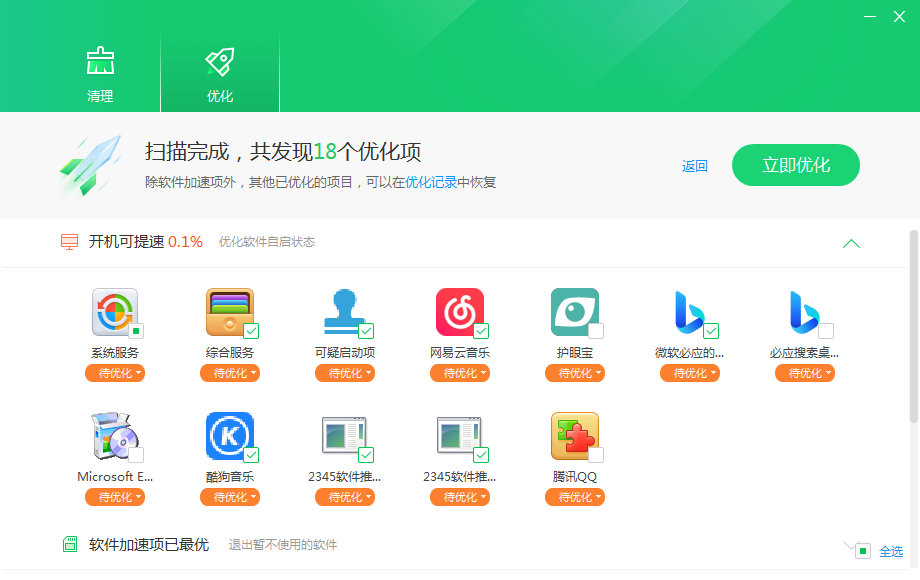Open 待优化 dropdown under Microsoft E...

pyautogui.click(x=115, y=497)
